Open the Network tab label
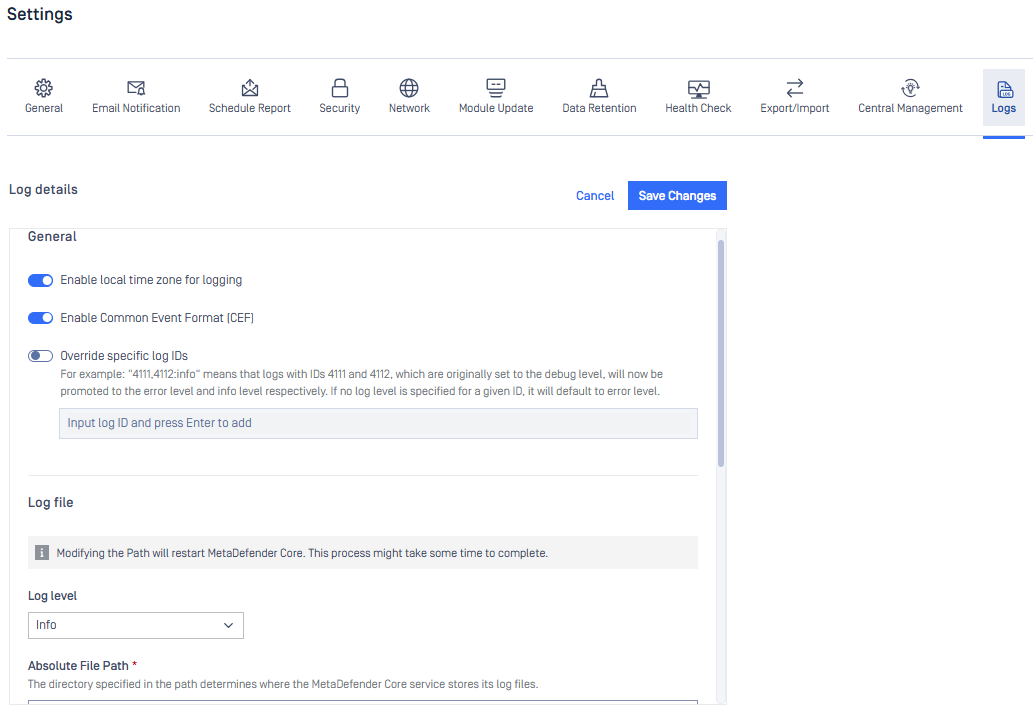This screenshot has height=714, width=1033. tap(409, 108)
